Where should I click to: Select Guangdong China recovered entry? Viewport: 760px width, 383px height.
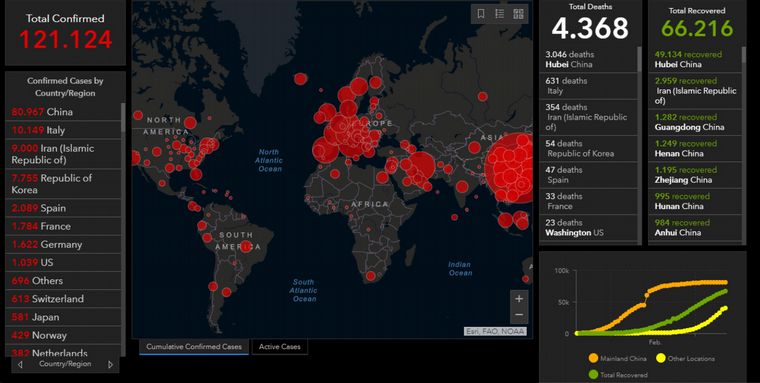pos(696,122)
